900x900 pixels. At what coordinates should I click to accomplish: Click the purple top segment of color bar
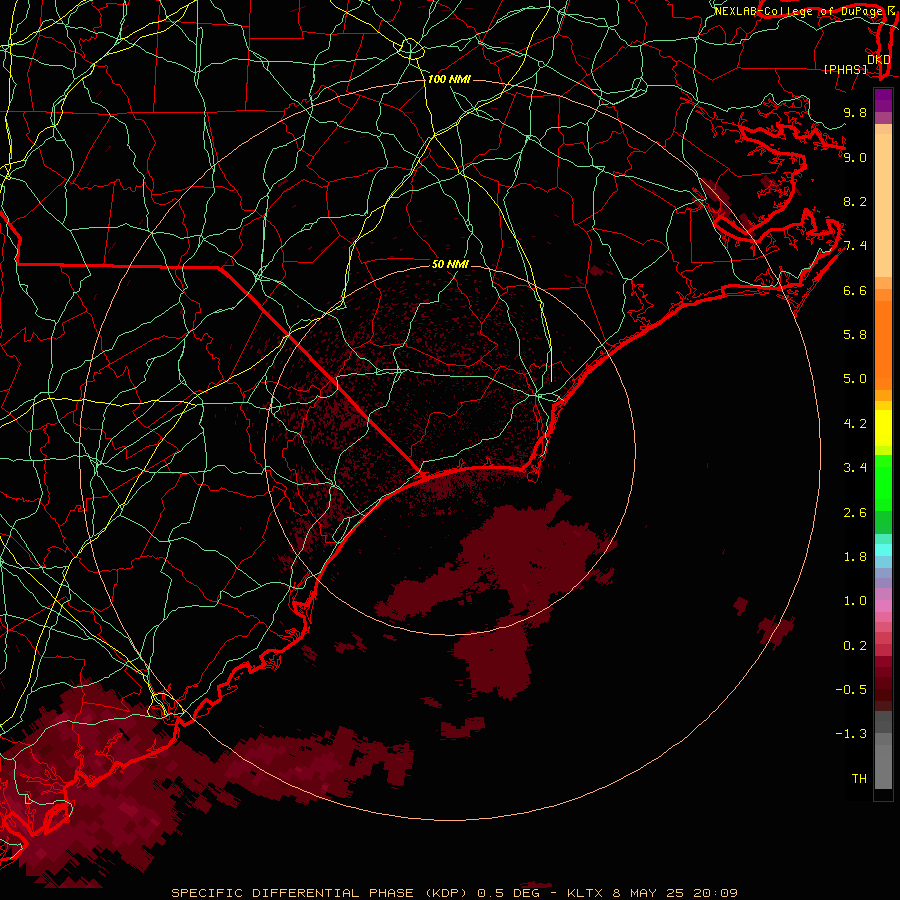tap(883, 100)
